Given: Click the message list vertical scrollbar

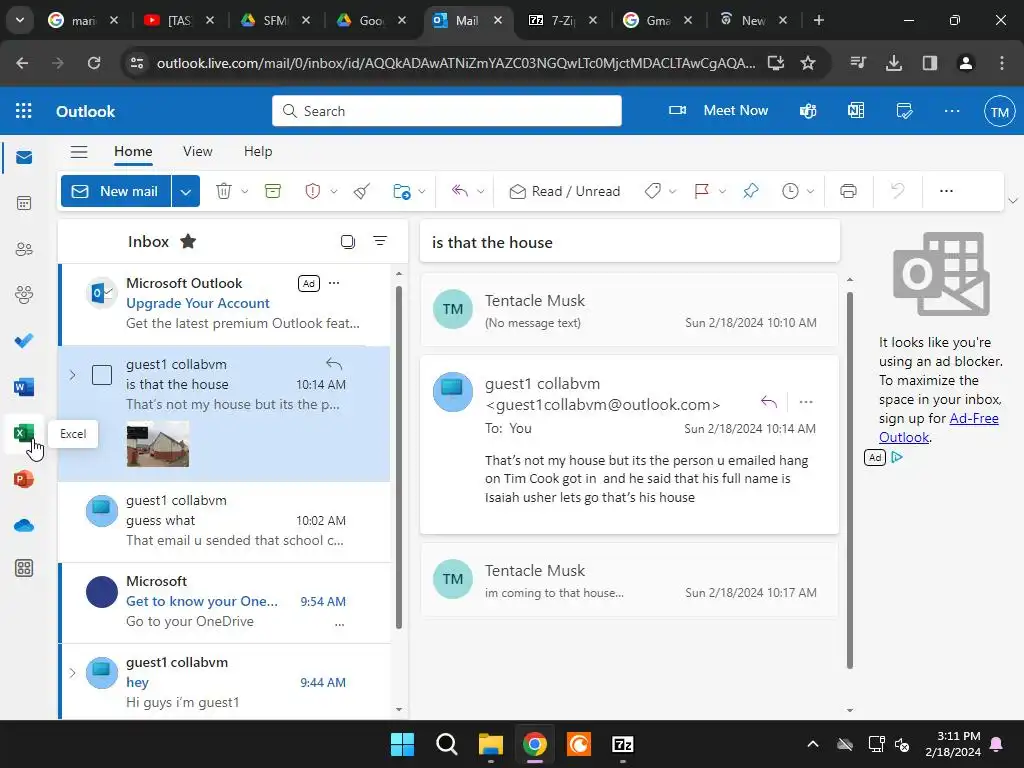Looking at the screenshot, I should [399, 457].
